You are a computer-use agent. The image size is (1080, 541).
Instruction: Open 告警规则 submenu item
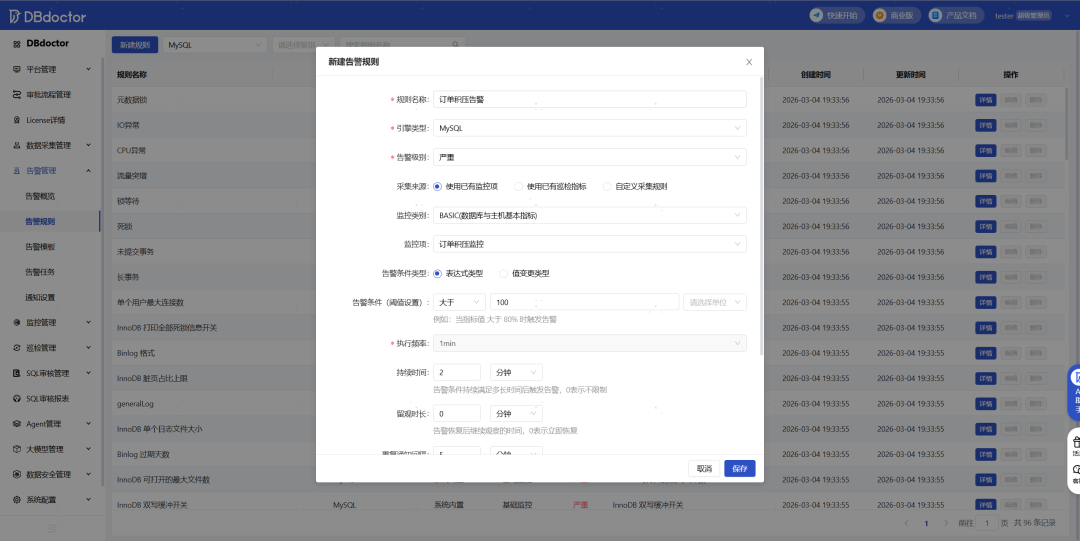pyautogui.click(x=40, y=221)
